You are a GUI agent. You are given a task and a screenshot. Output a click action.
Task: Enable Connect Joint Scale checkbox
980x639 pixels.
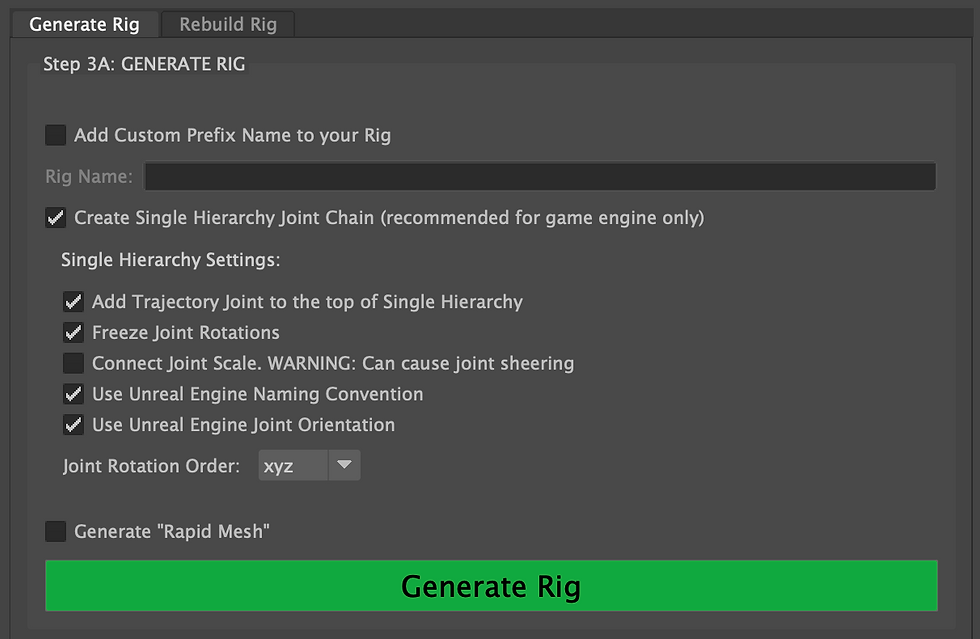73,363
